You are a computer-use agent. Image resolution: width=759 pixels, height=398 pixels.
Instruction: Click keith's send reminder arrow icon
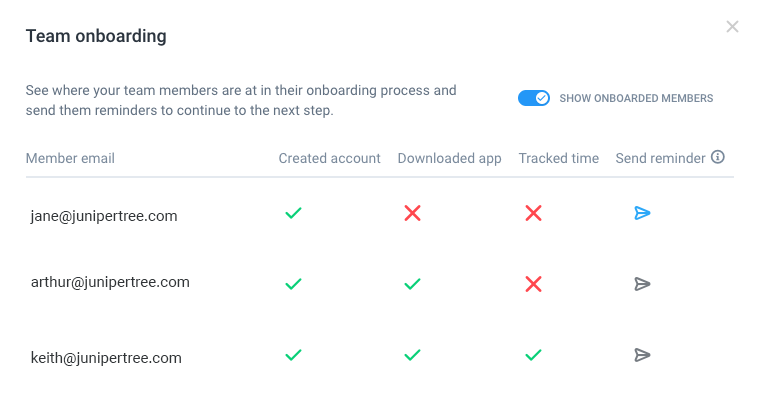642,355
